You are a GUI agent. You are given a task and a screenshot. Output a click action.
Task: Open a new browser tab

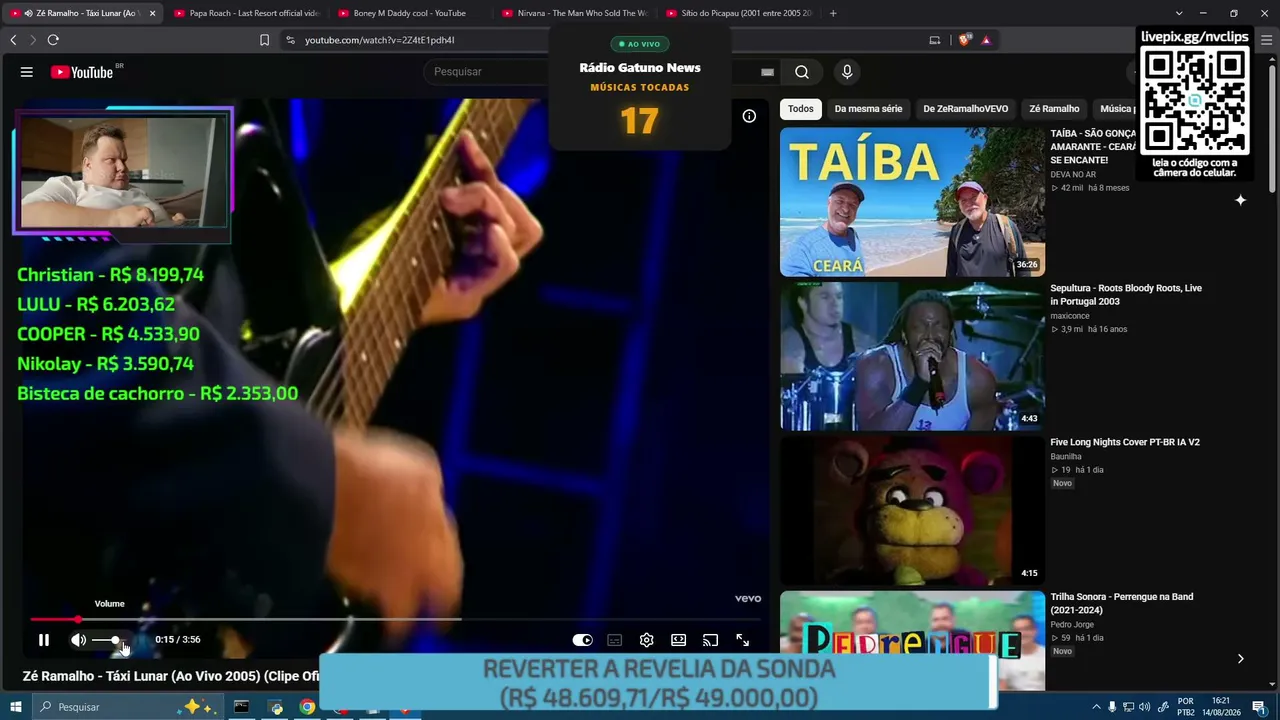833,13
